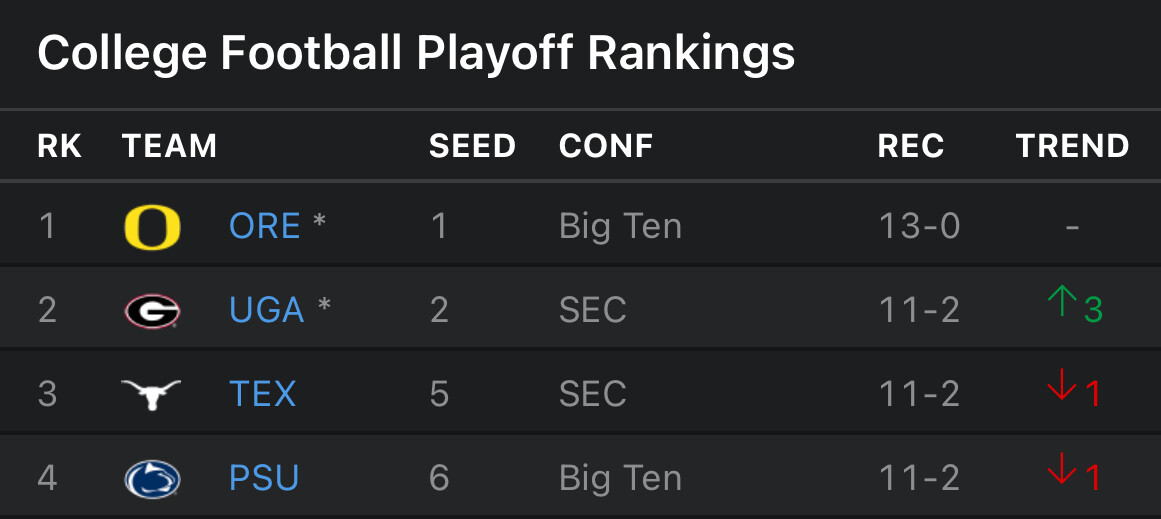Click the red down arrow for TEX
1161x519 pixels.
tap(1062, 385)
